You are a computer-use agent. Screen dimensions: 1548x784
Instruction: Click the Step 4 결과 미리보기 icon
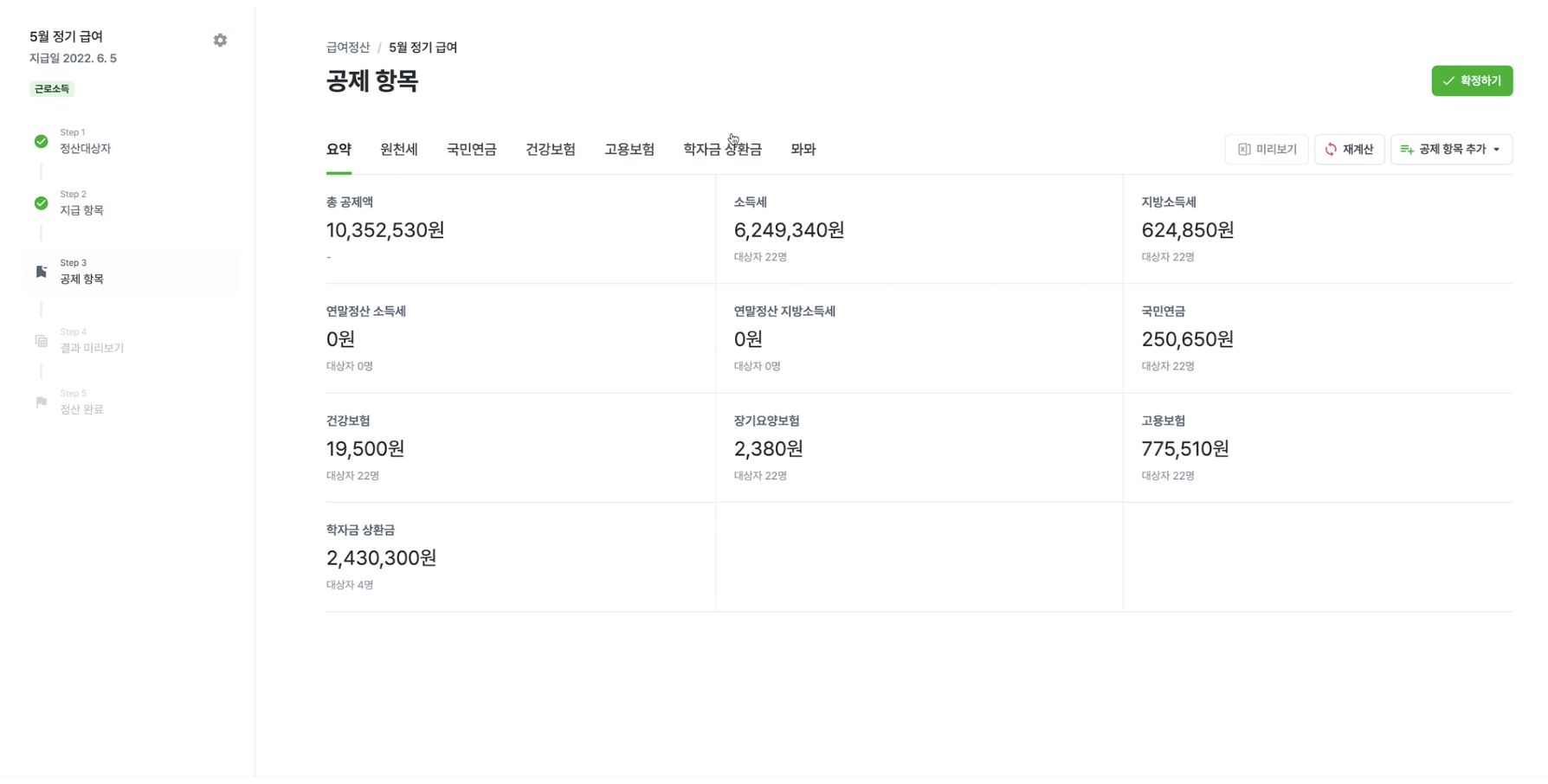click(x=41, y=341)
